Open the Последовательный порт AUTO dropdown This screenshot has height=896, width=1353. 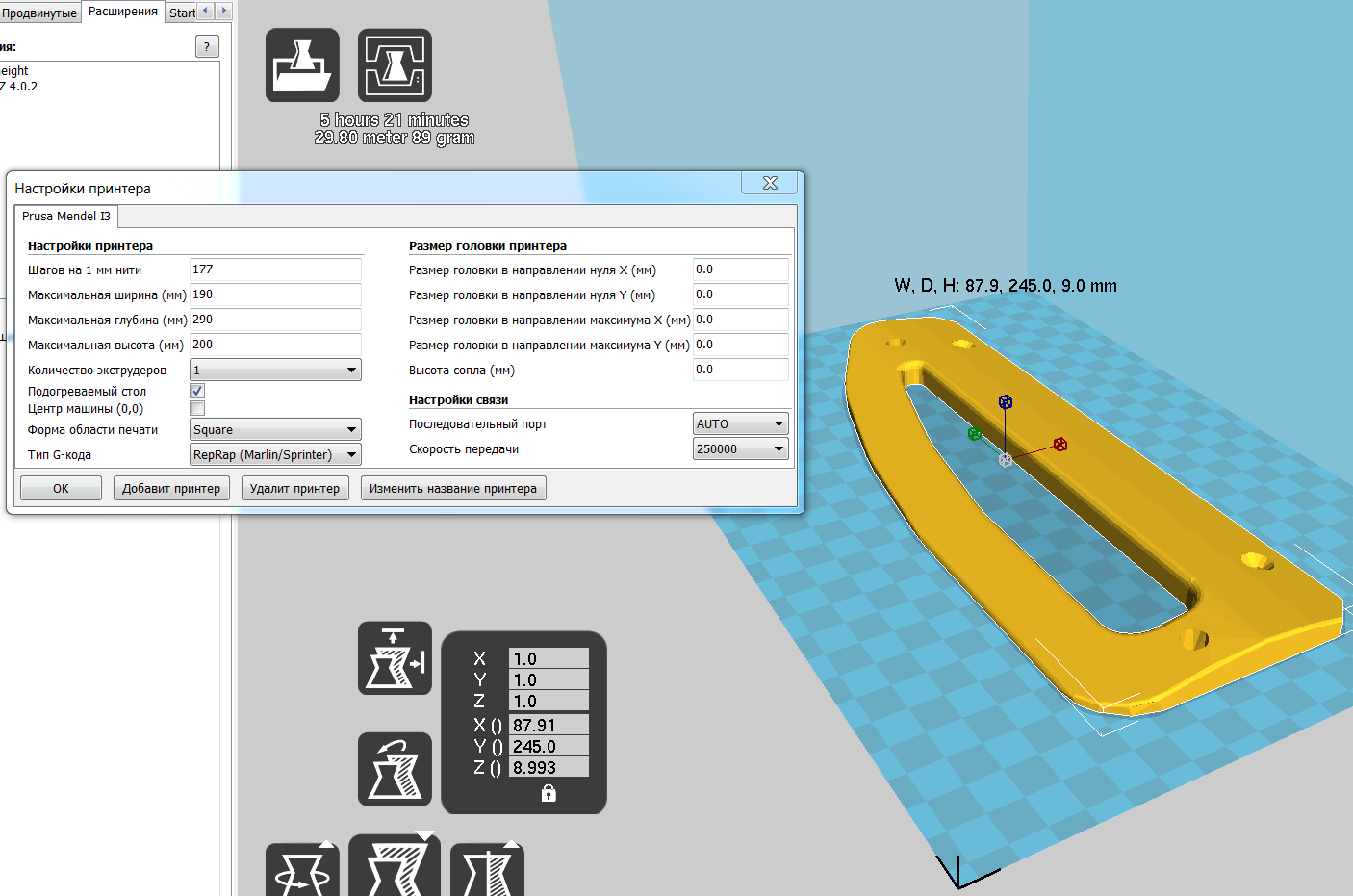tap(740, 424)
